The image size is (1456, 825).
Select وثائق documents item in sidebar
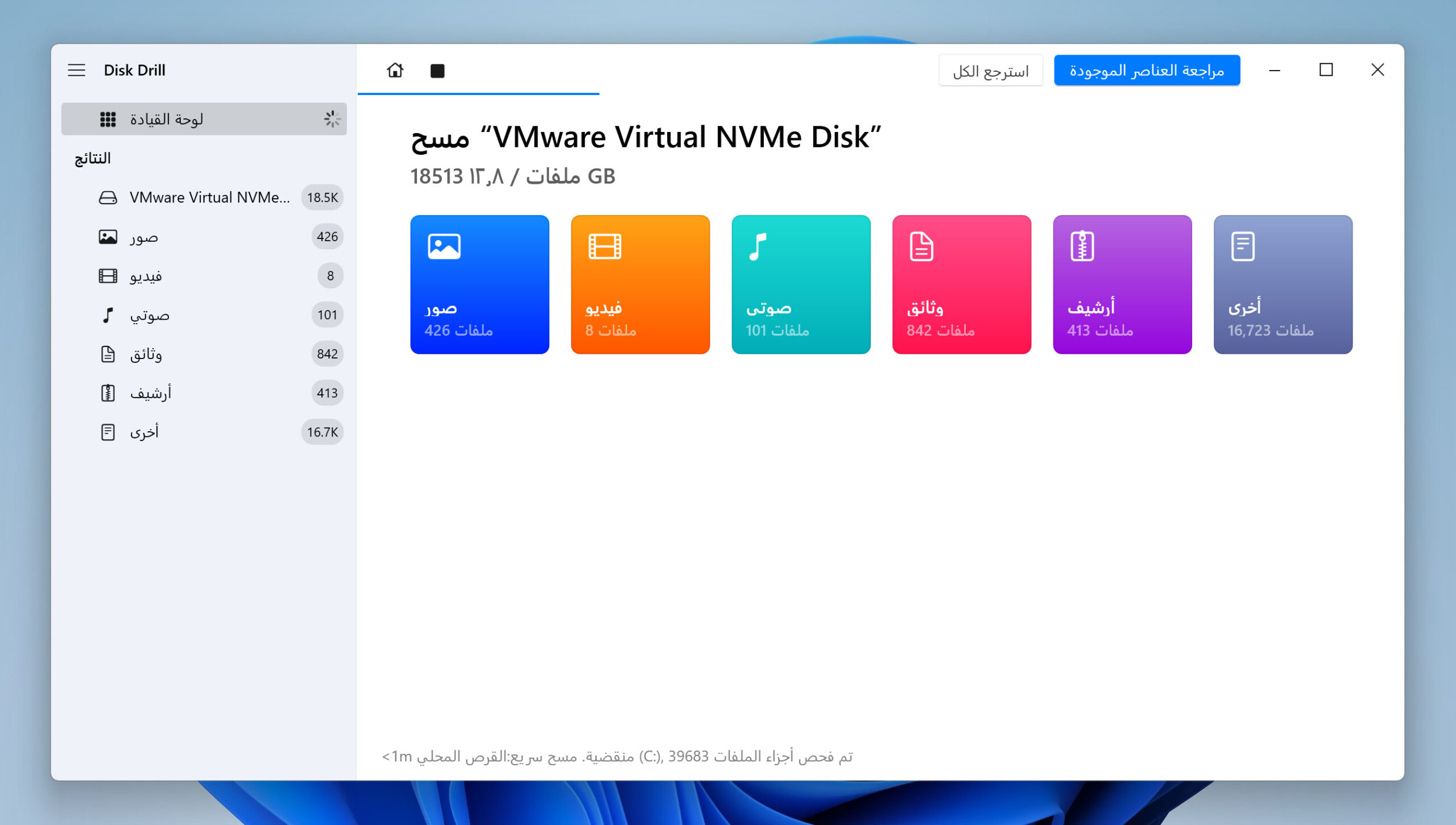pyautogui.click(x=146, y=354)
